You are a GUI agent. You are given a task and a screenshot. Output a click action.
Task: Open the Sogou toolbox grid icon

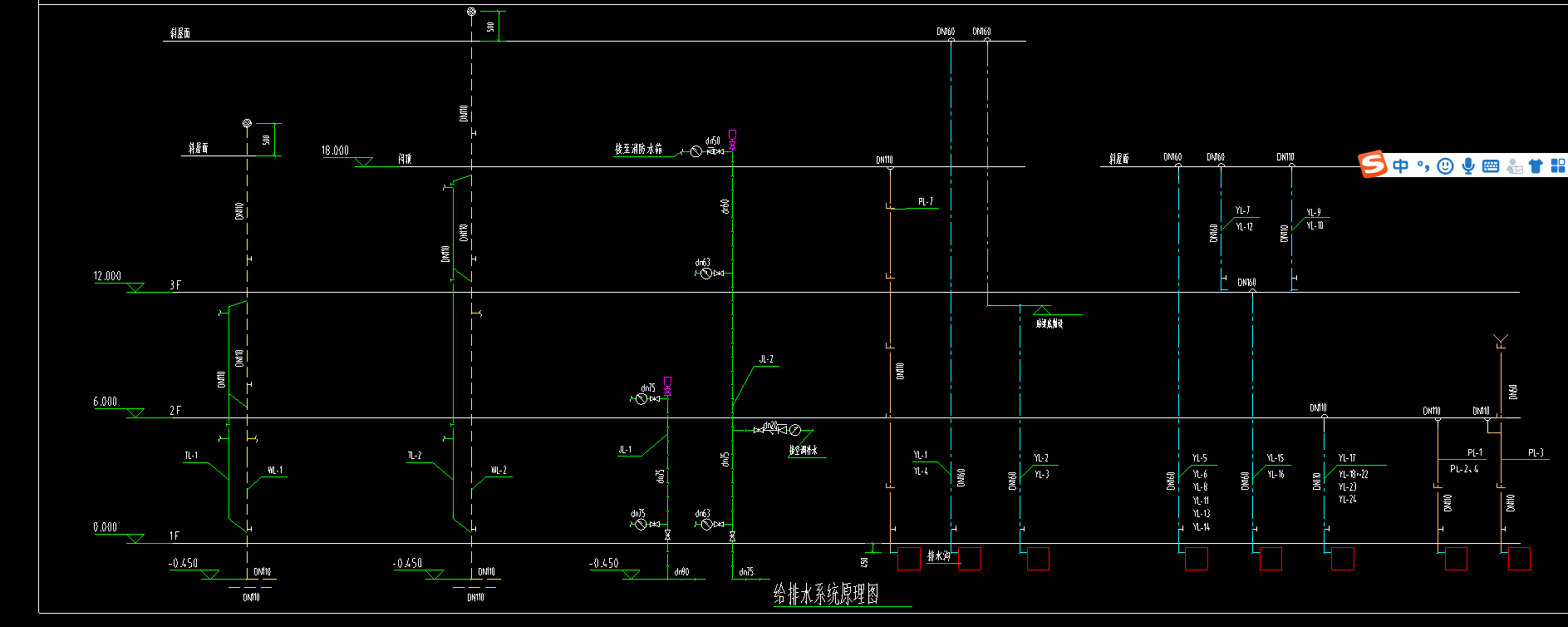[x=1558, y=165]
